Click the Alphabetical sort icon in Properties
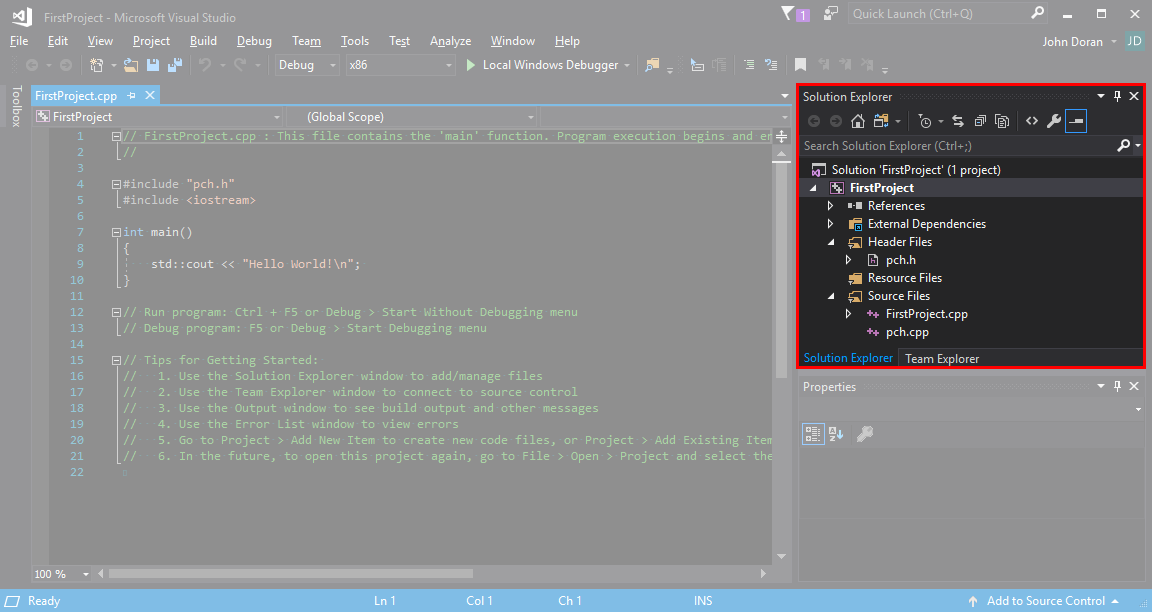The image size is (1152, 612). tap(836, 434)
